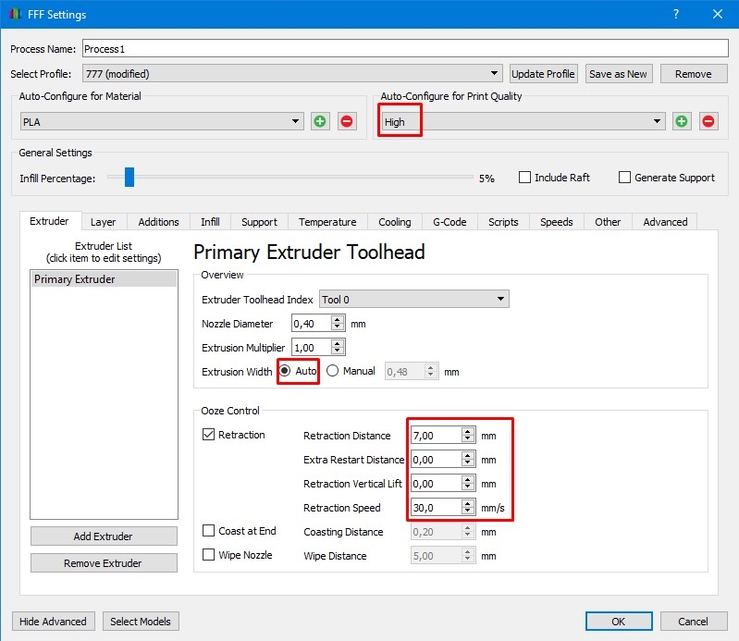Open the help question mark in title bar
The image size is (739, 641).
676,14
